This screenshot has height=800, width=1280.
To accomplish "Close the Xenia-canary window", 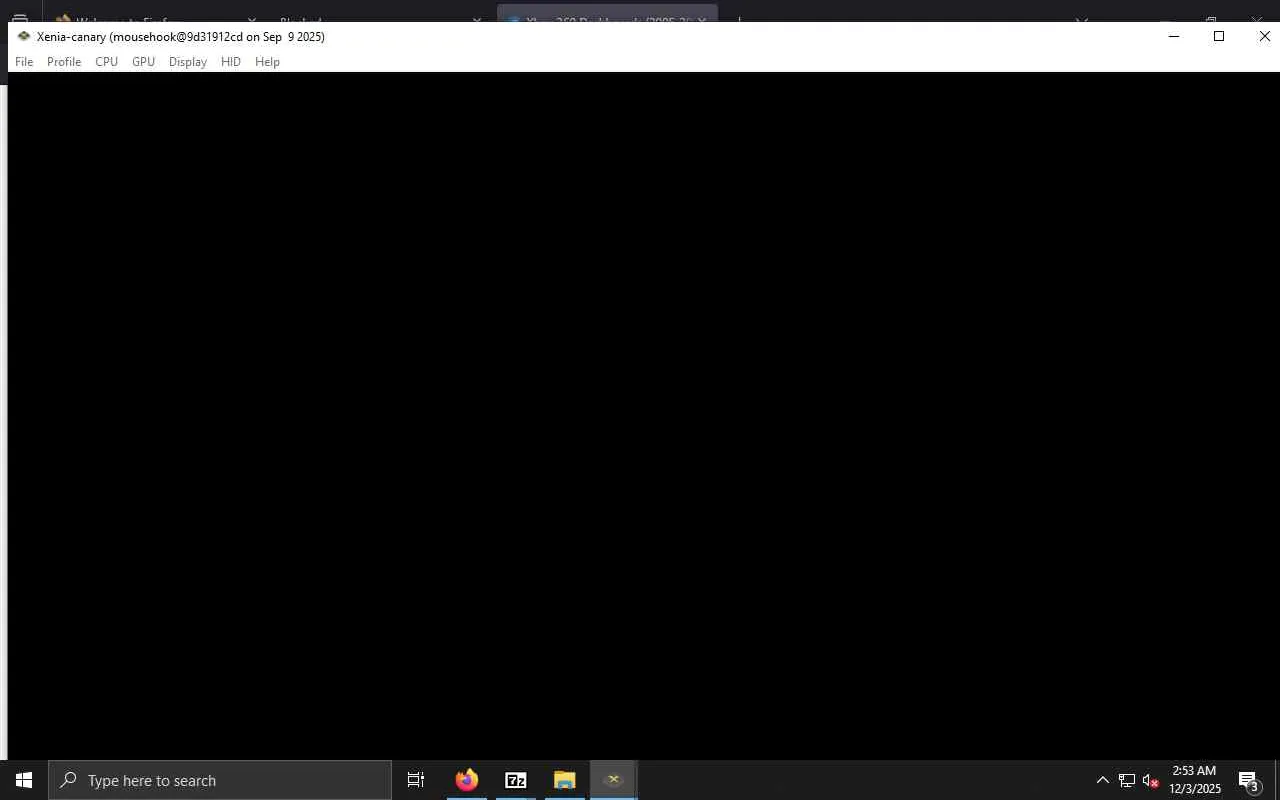I will [x=1264, y=36].
